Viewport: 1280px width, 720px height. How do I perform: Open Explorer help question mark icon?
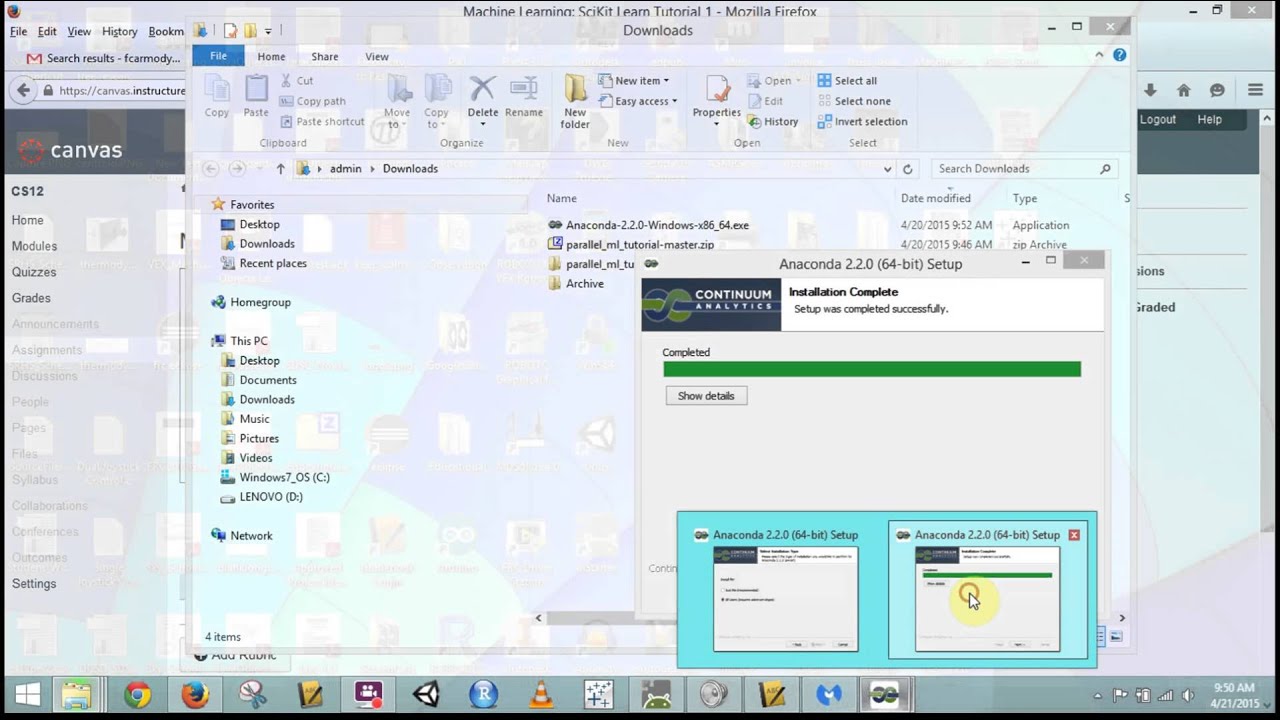(x=1119, y=56)
